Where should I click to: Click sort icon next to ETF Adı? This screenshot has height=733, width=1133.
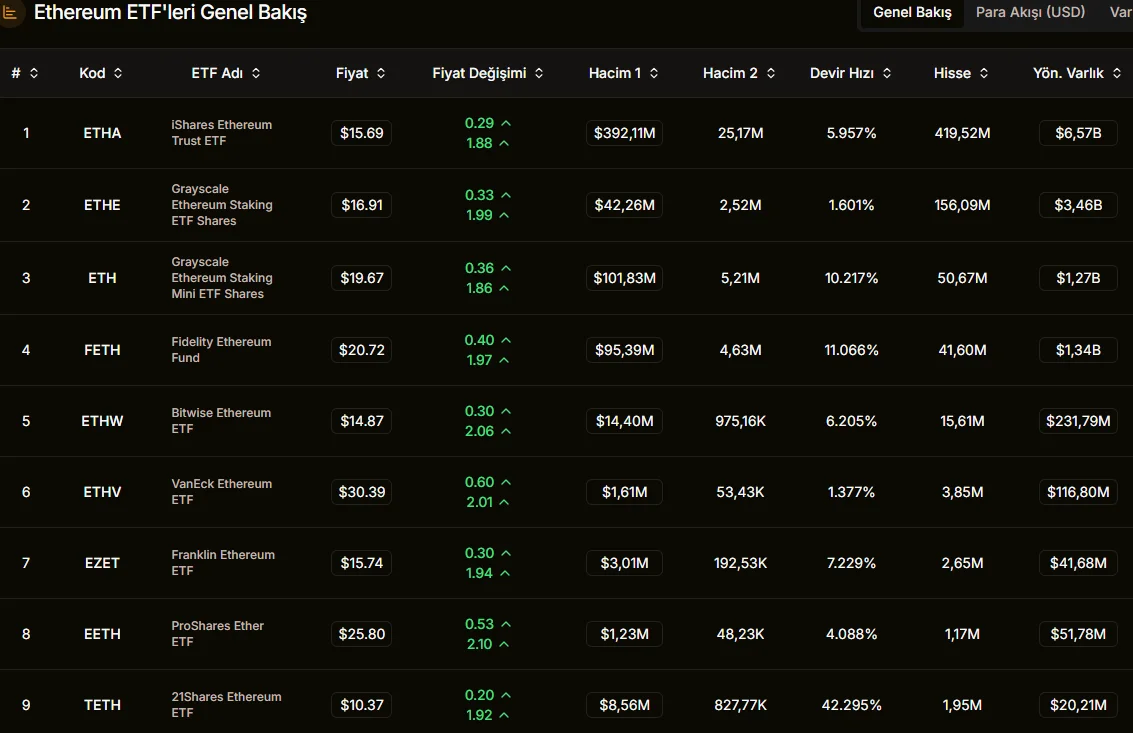point(256,73)
